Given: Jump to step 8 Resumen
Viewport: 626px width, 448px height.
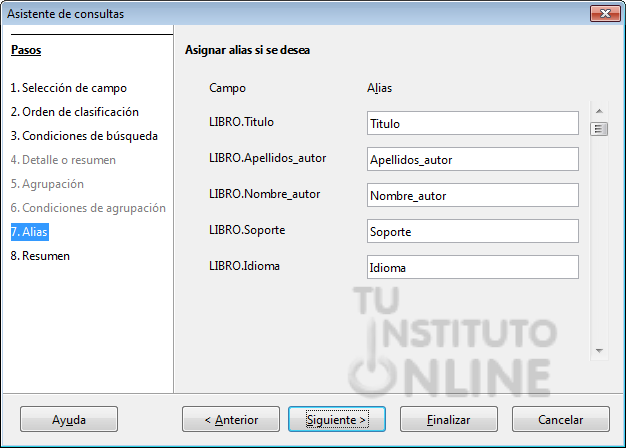Looking at the screenshot, I should click(40, 256).
